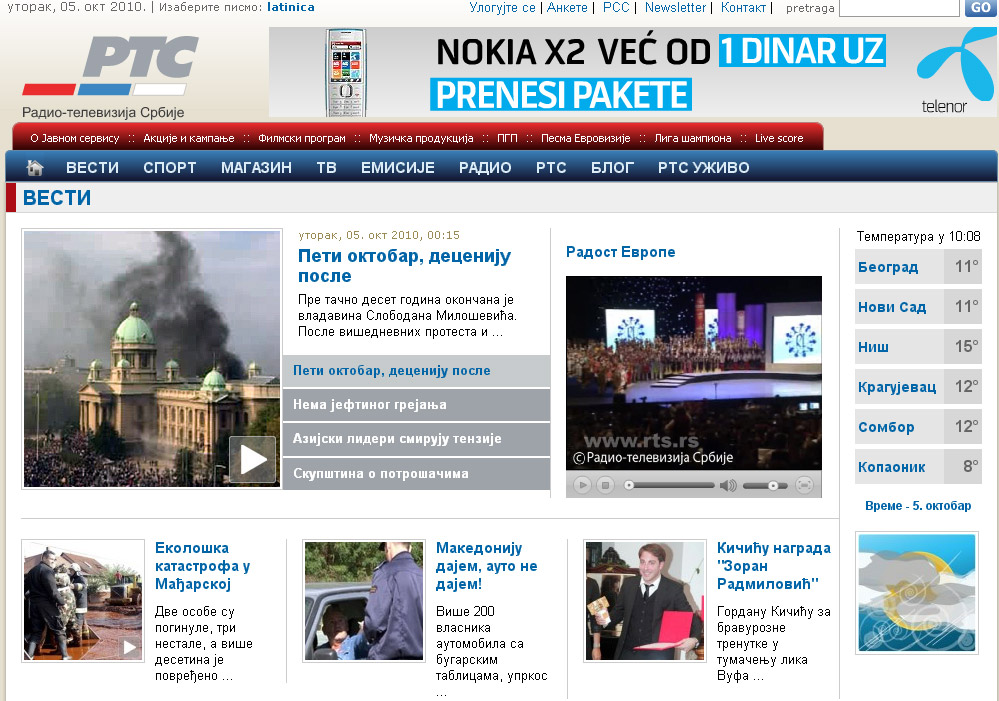Open Ниш weather entry
Image resolution: width=999 pixels, height=701 pixels.
tap(918, 347)
